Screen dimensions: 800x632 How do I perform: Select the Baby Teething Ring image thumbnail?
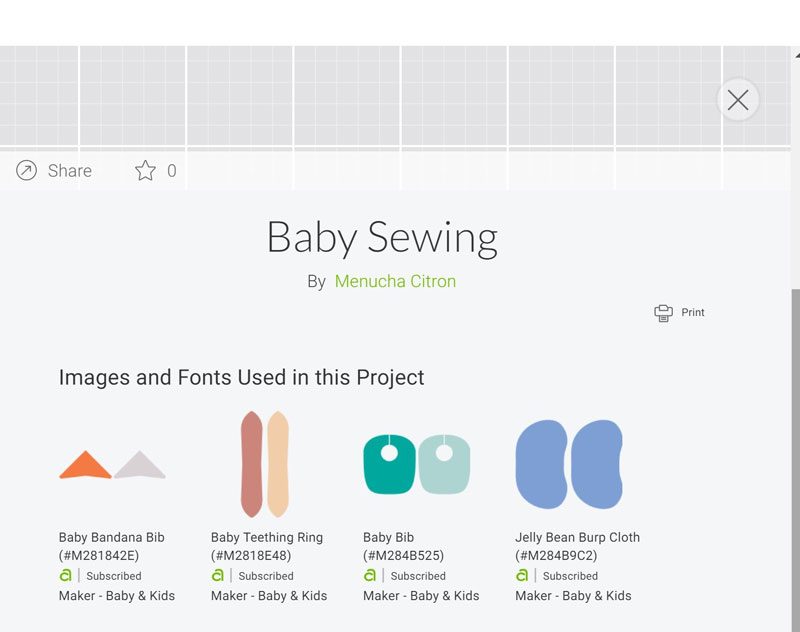[x=265, y=464]
